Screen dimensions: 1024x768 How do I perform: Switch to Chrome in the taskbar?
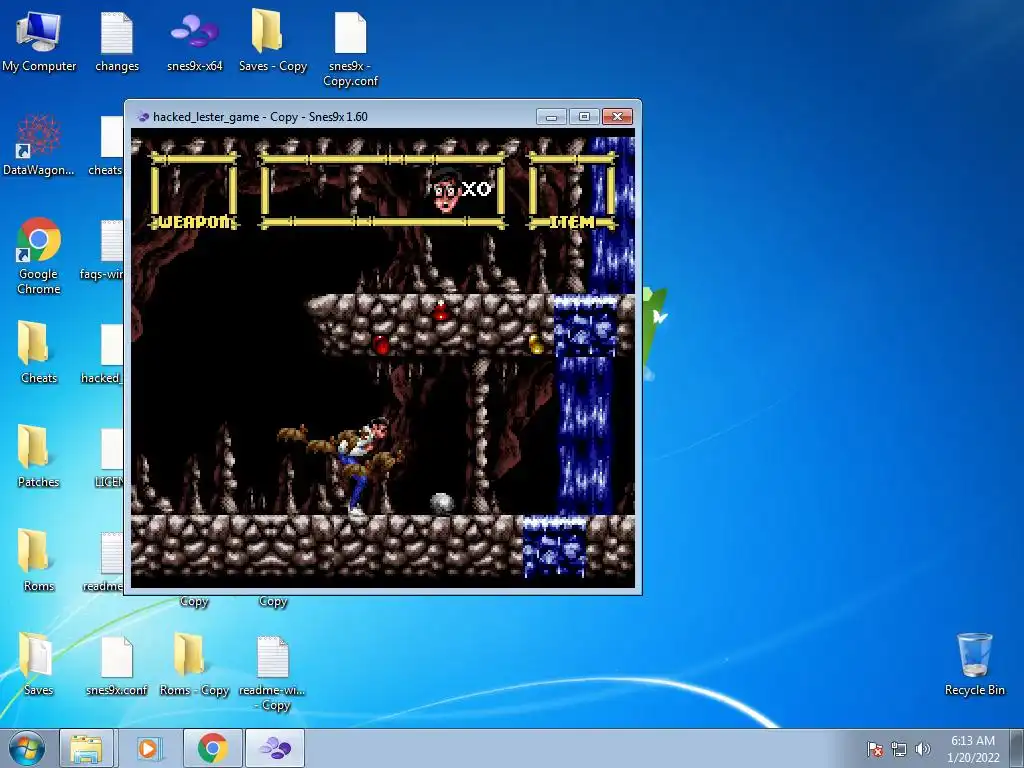pos(212,748)
